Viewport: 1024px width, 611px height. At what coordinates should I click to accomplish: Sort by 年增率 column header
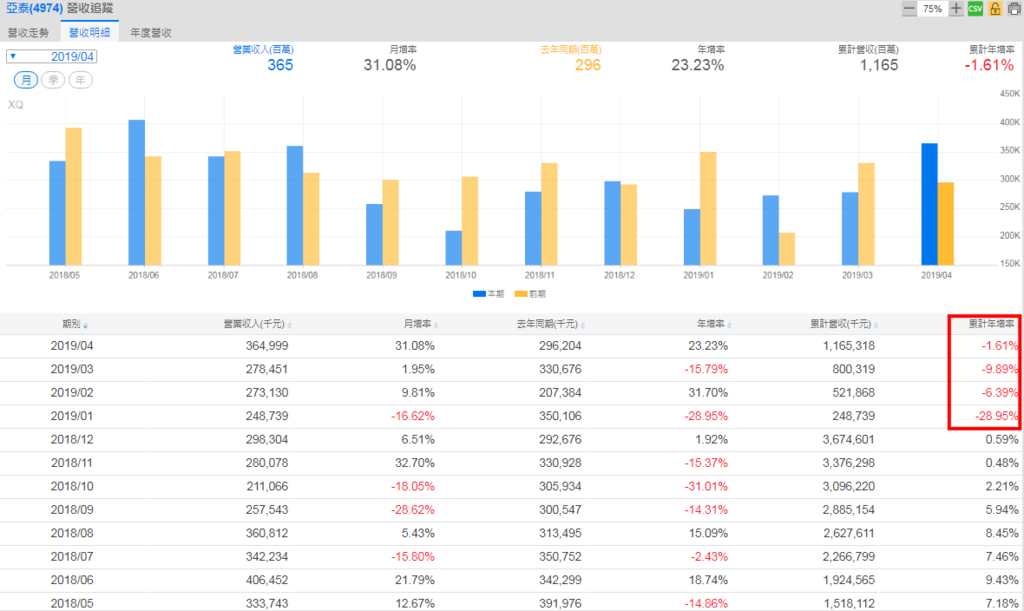[x=713, y=324]
